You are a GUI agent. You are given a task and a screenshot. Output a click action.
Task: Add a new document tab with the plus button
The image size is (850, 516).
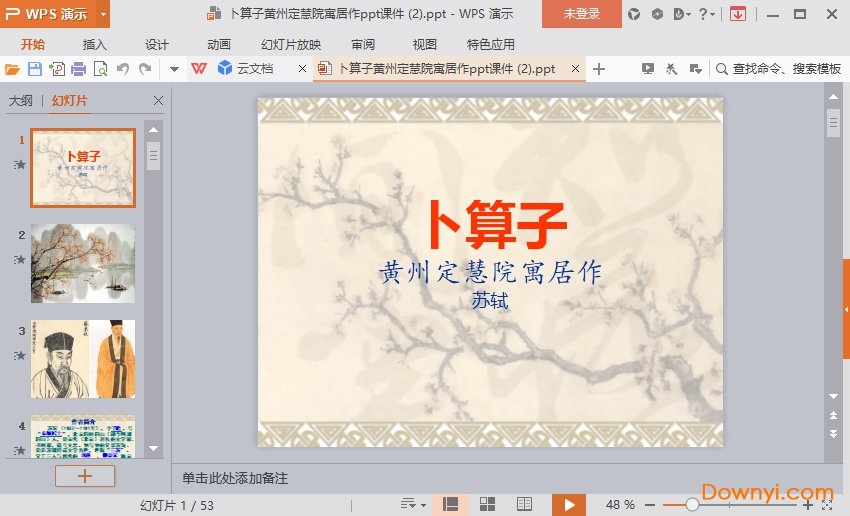click(x=598, y=69)
